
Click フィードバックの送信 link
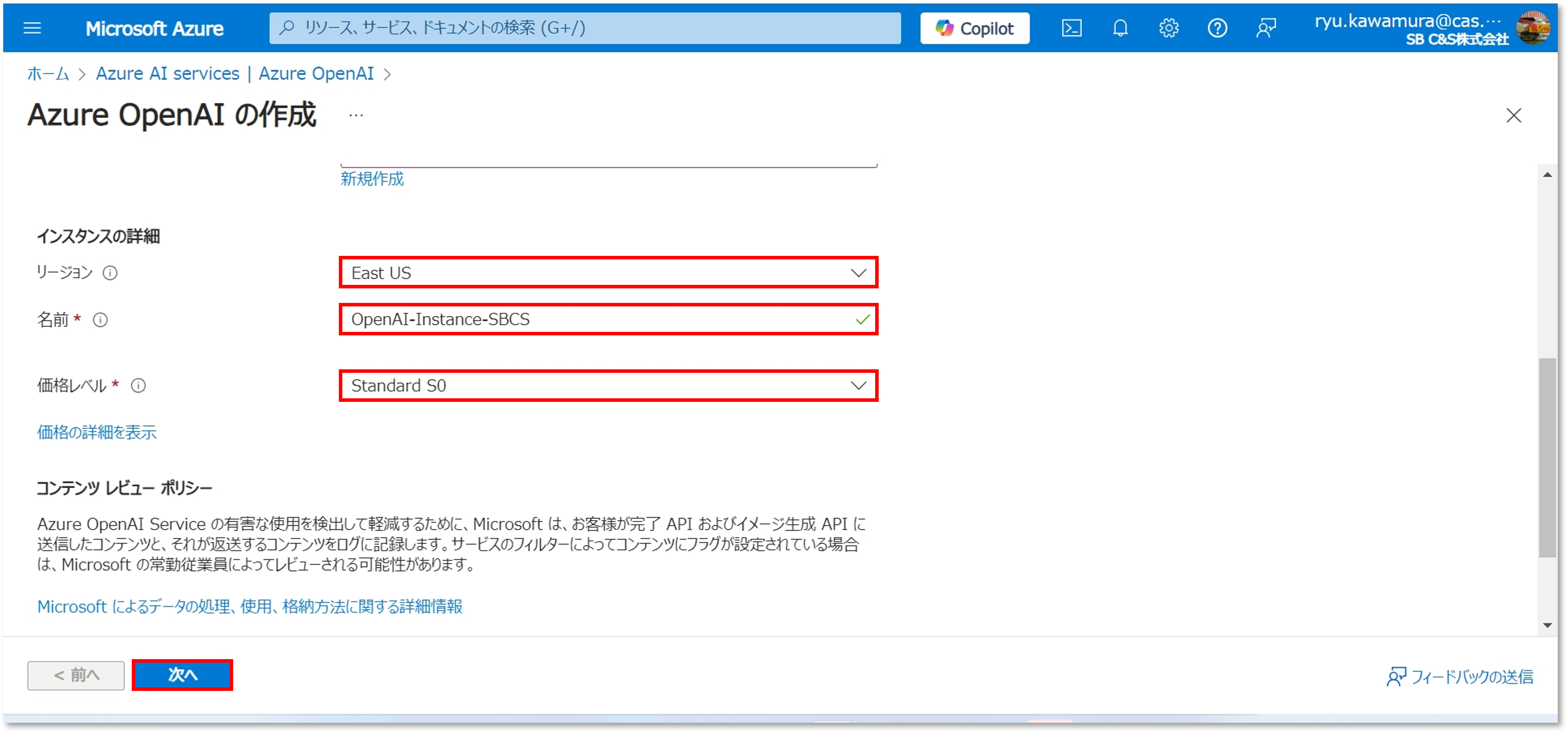coord(1460,676)
